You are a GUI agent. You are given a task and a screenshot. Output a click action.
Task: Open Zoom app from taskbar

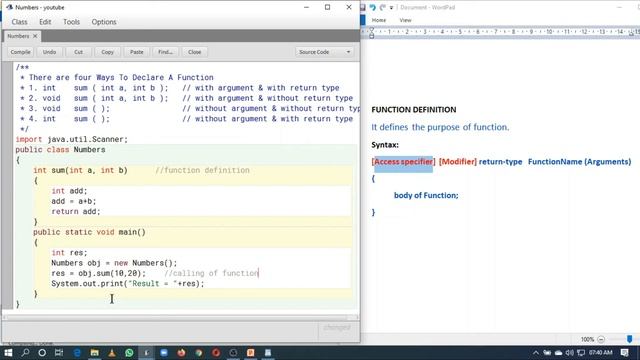coord(164,352)
